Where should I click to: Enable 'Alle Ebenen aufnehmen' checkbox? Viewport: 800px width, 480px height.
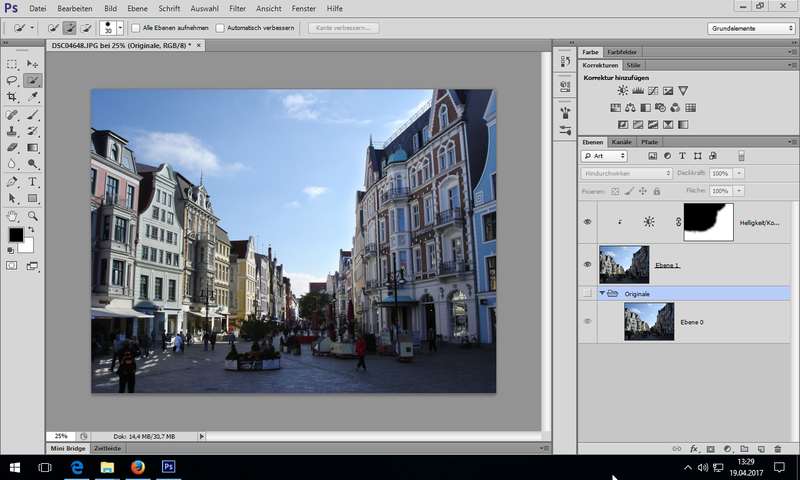(x=137, y=28)
